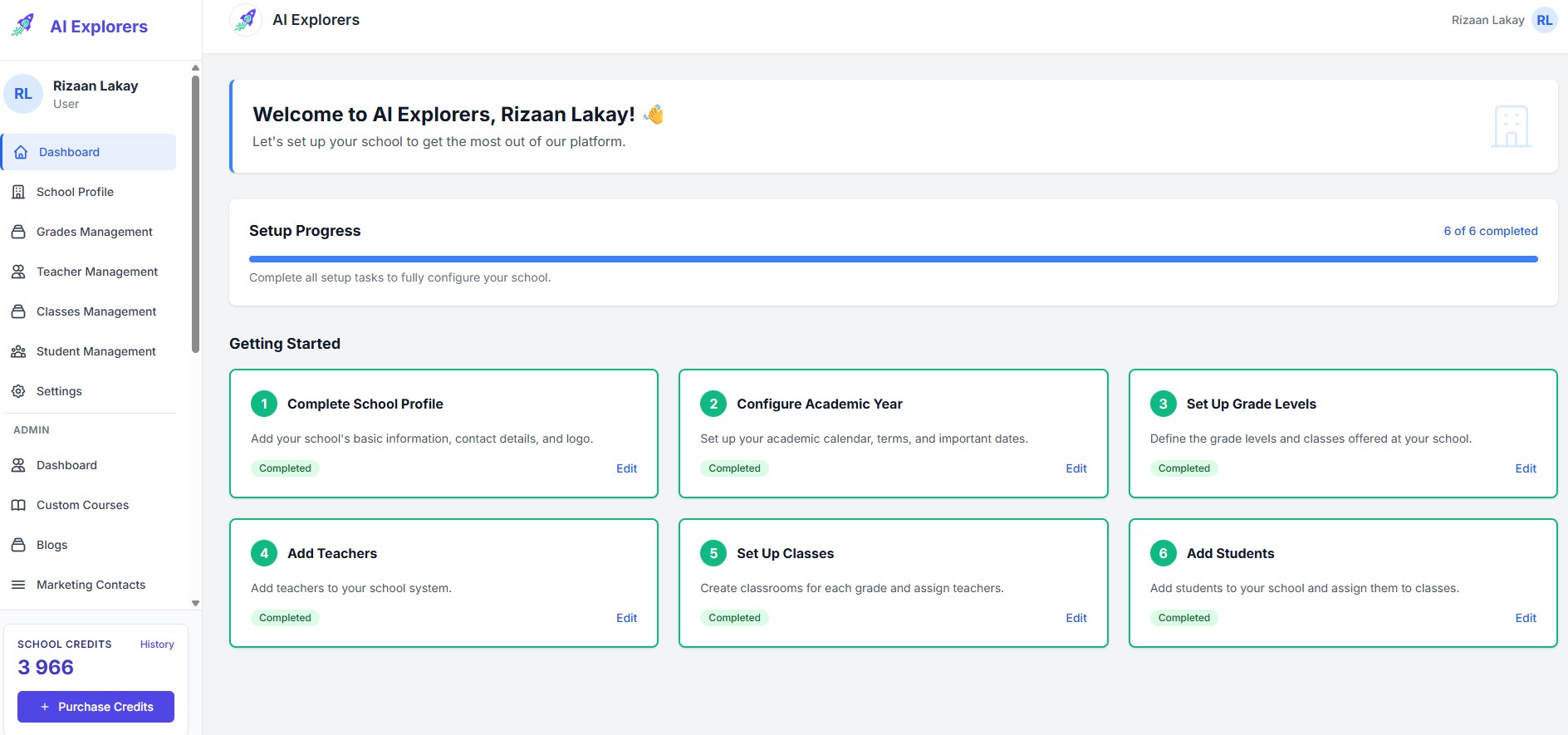Screen dimensions: 1568x735
Task: Edit the Configure Academic Year step
Action: 1076,468
